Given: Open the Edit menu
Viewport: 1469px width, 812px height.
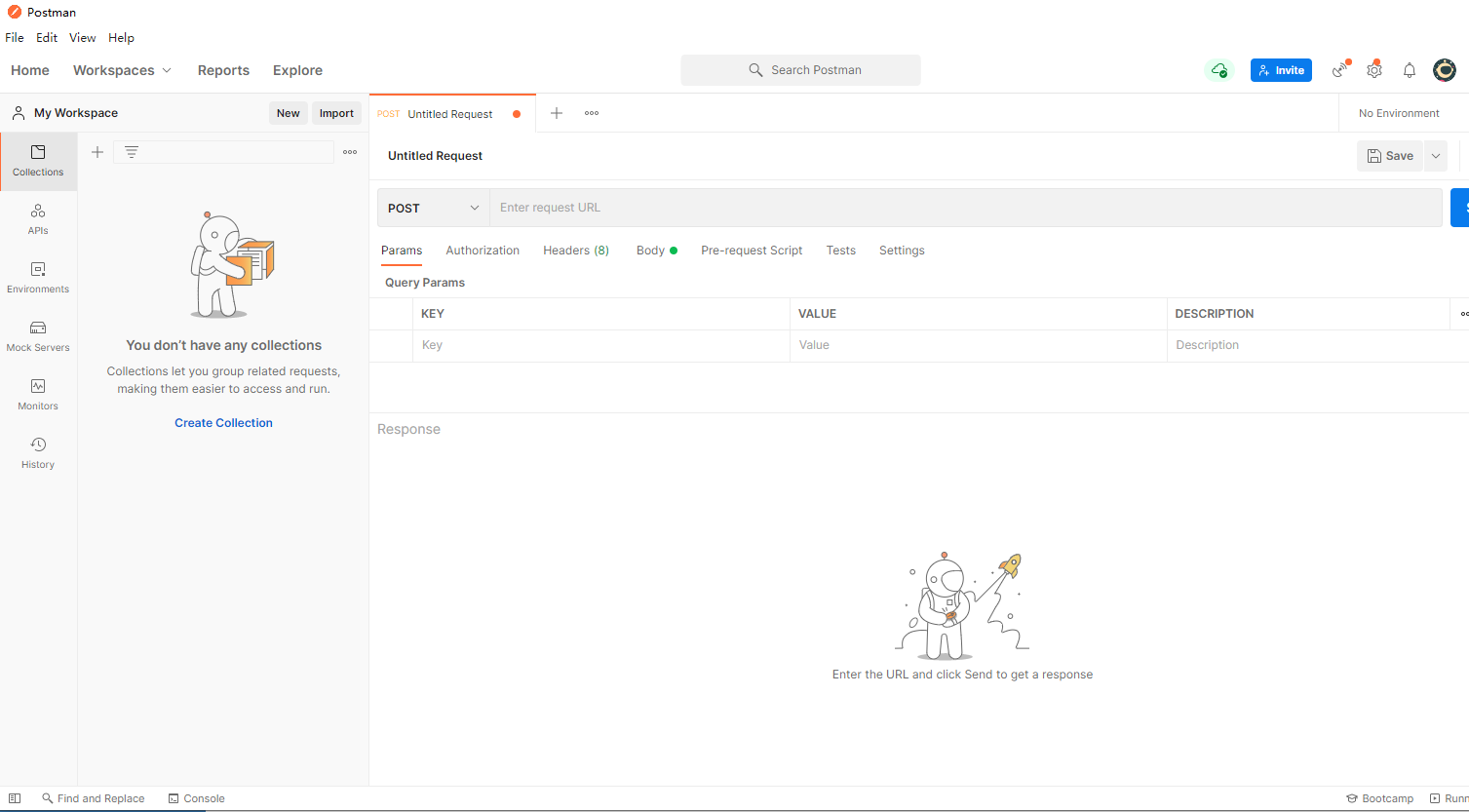Looking at the screenshot, I should pyautogui.click(x=47, y=38).
